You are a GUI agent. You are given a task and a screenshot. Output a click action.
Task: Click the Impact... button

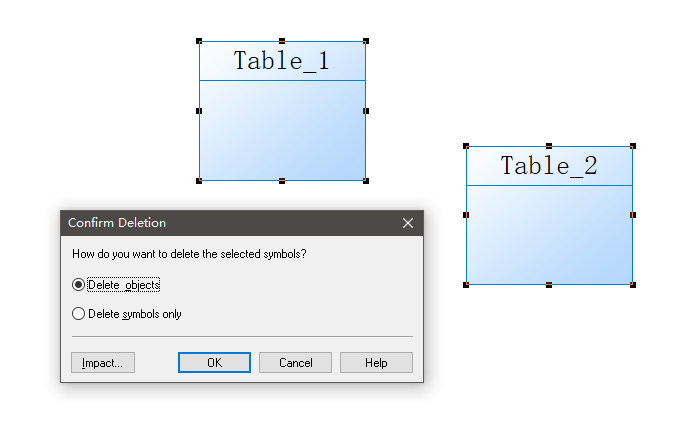tap(102, 363)
